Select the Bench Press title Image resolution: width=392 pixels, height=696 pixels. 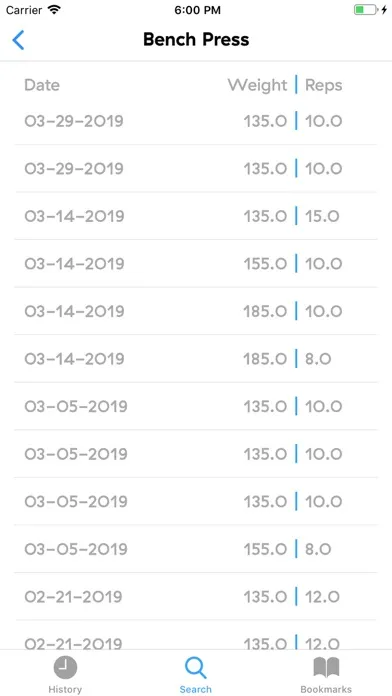coord(196,40)
